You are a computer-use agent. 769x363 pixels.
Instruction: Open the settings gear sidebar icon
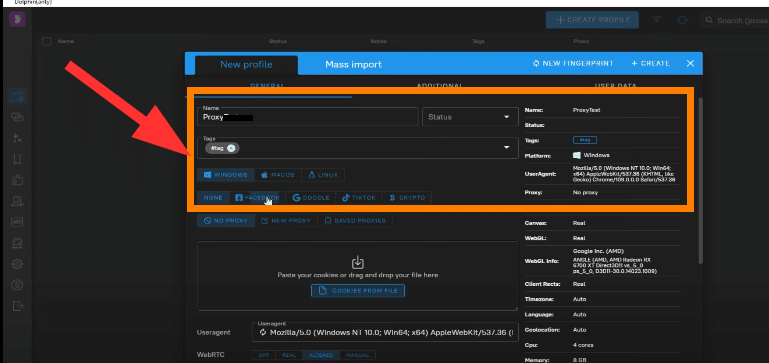pos(17,264)
